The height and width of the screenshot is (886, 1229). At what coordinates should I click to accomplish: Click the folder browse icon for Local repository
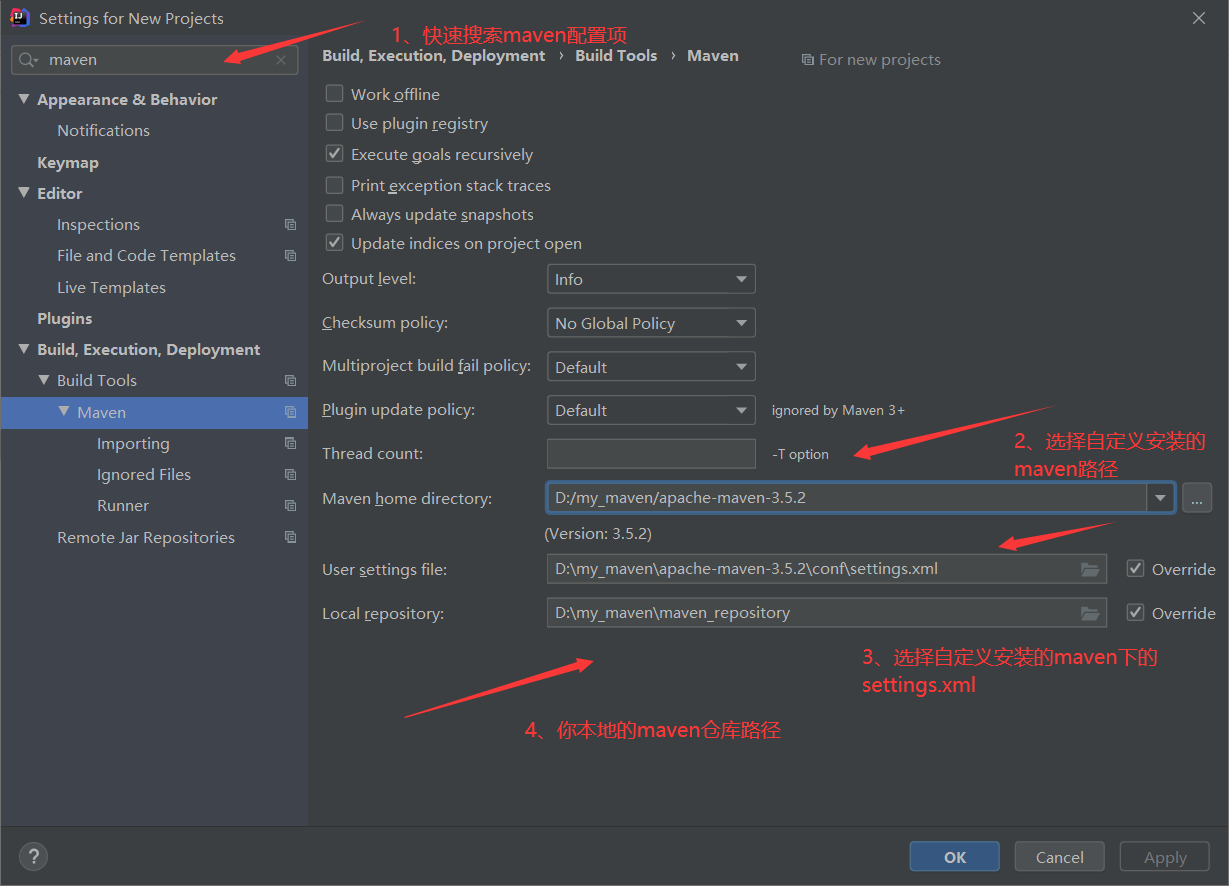(1090, 613)
